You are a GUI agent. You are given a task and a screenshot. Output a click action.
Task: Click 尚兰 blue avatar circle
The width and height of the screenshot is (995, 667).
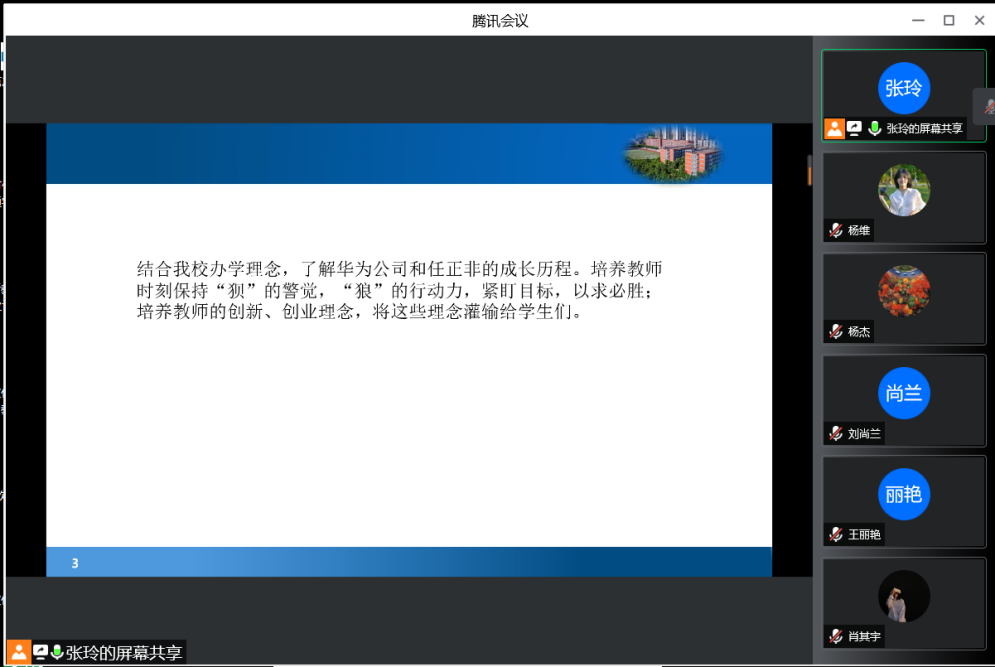(904, 393)
